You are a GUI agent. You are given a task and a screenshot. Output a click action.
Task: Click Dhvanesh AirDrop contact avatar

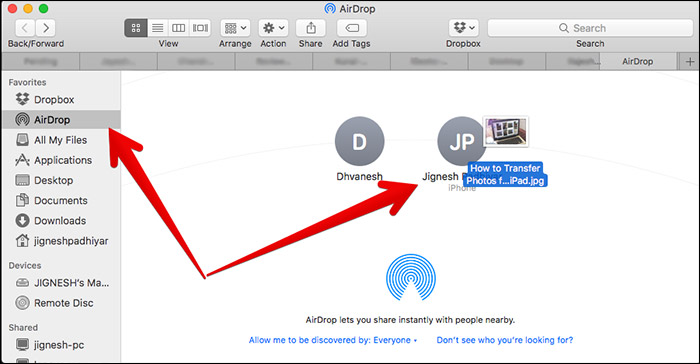359,141
